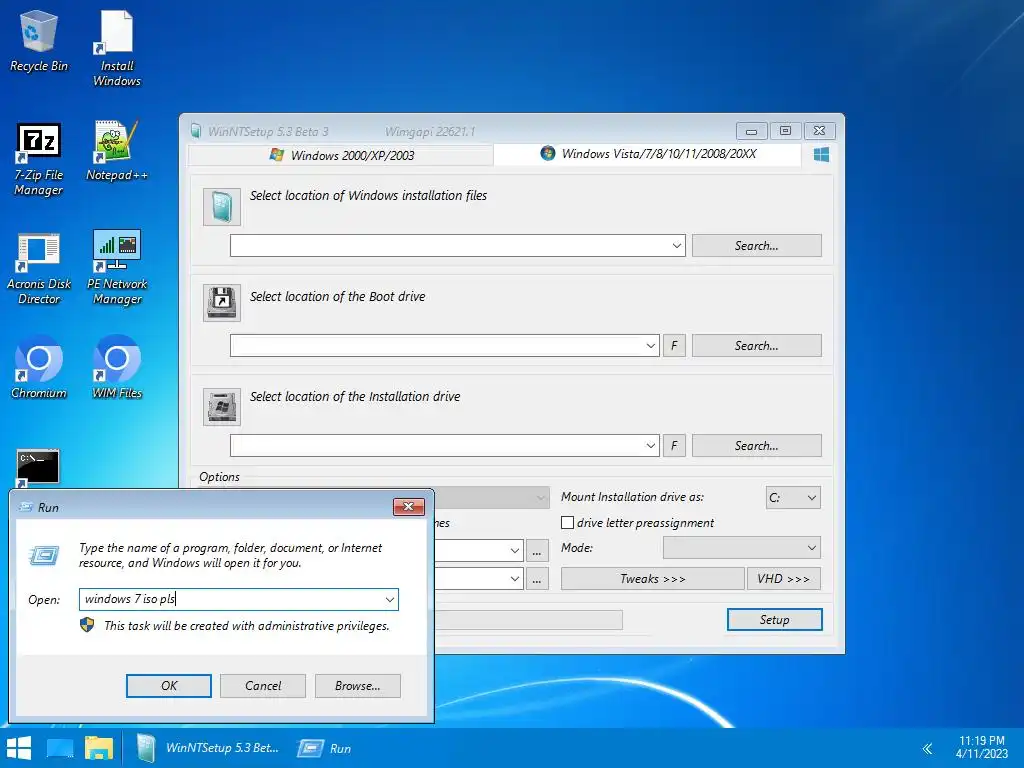Screen dimensions: 1024x768
Task: Switch to WinNTSetup taskbar button
Action: pyautogui.click(x=208, y=748)
